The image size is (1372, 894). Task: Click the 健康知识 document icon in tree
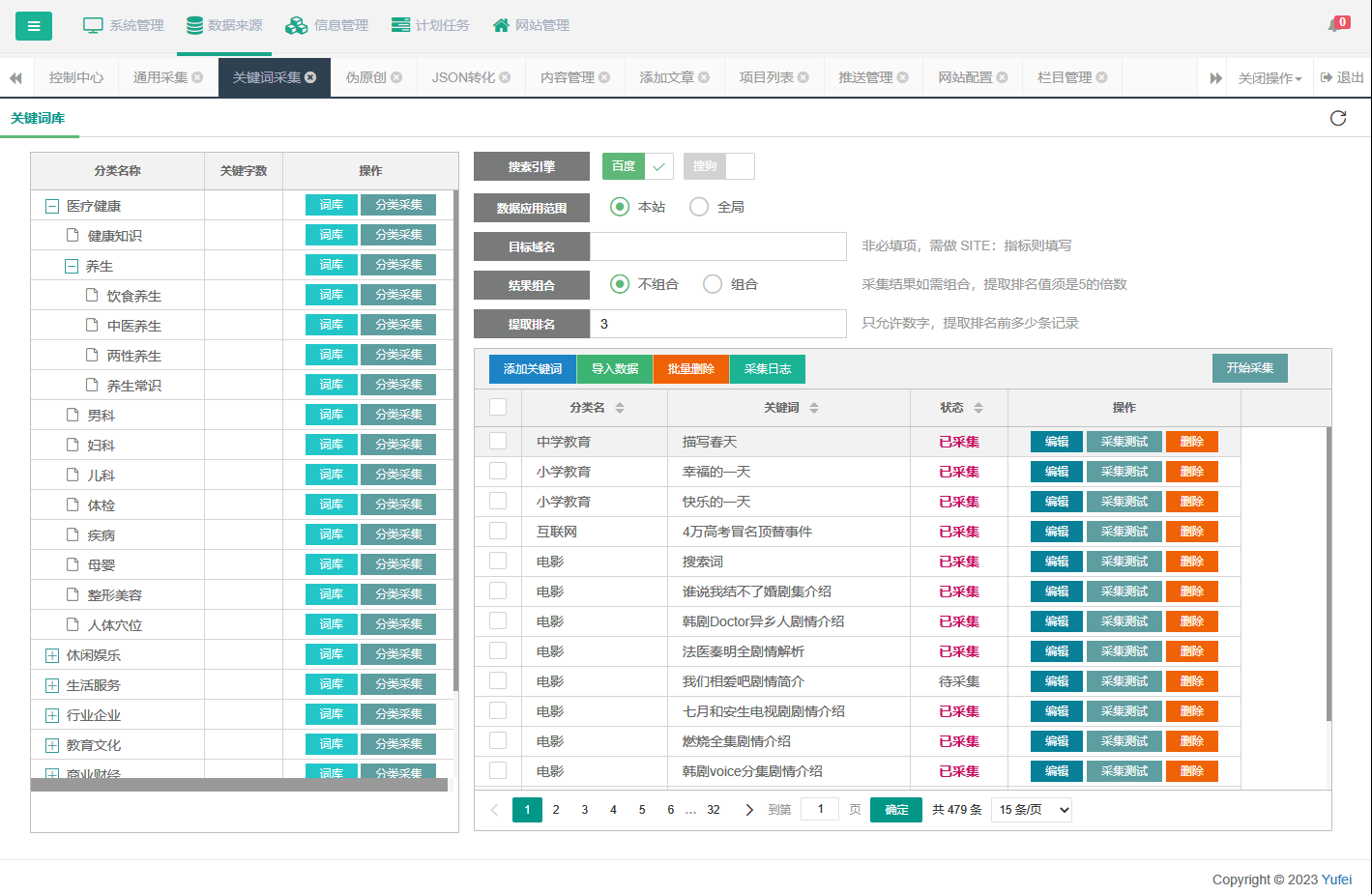tap(73, 235)
